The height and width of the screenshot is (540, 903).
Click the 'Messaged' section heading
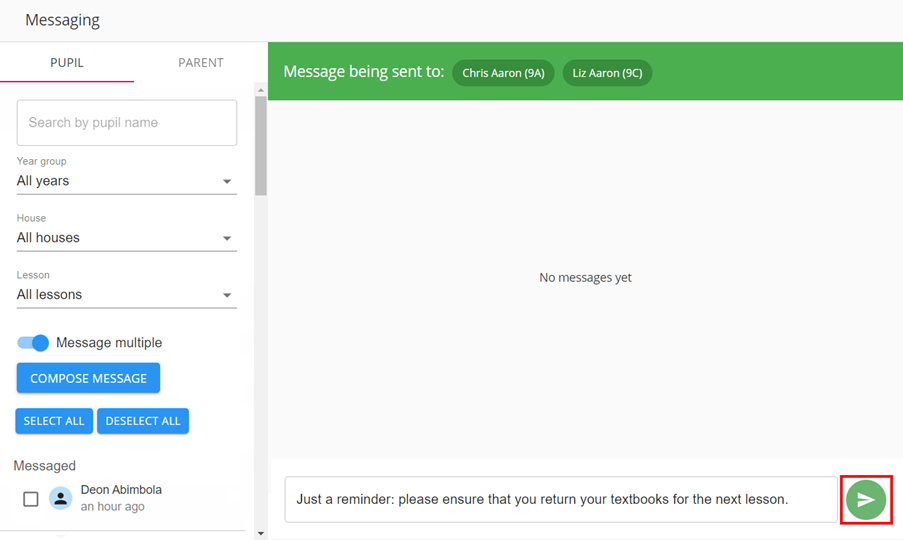tap(44, 466)
